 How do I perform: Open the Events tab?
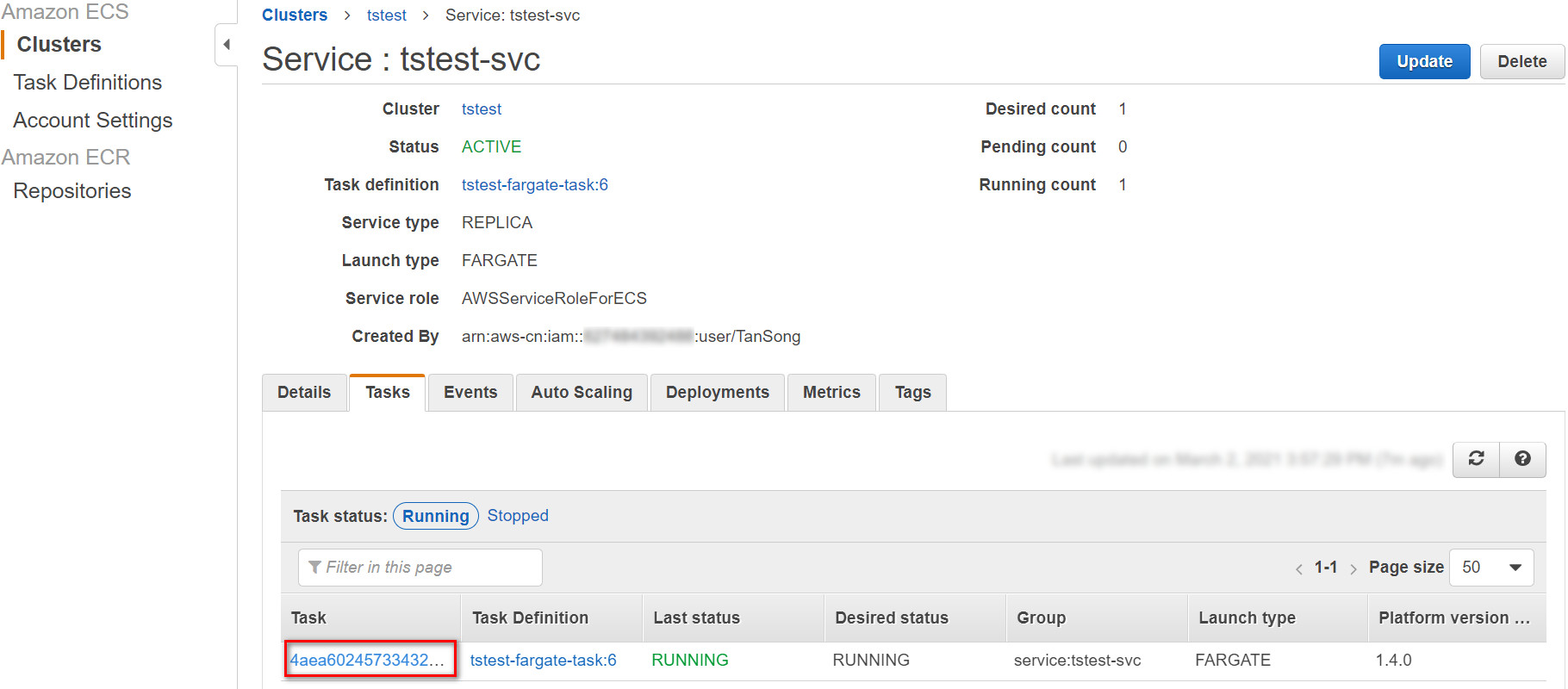click(470, 393)
